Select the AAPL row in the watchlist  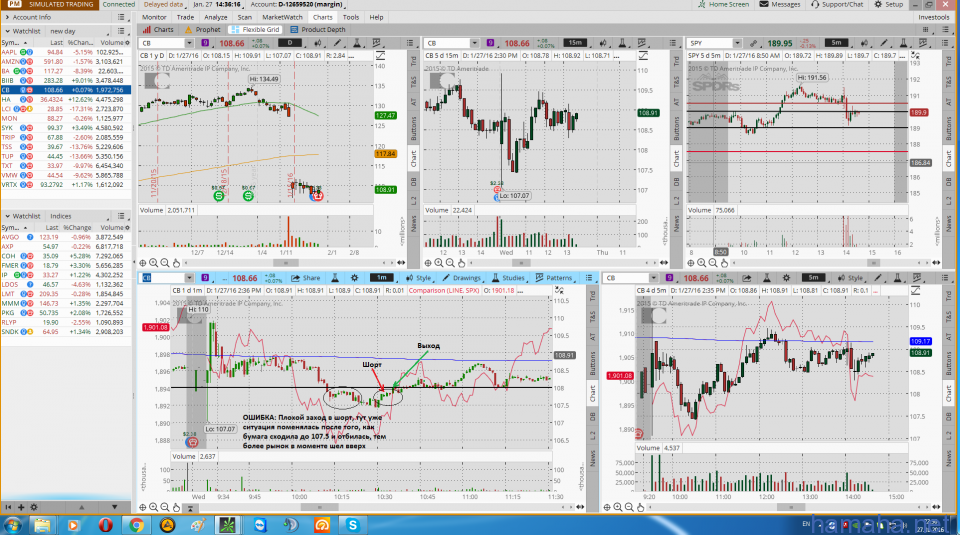coord(66,52)
